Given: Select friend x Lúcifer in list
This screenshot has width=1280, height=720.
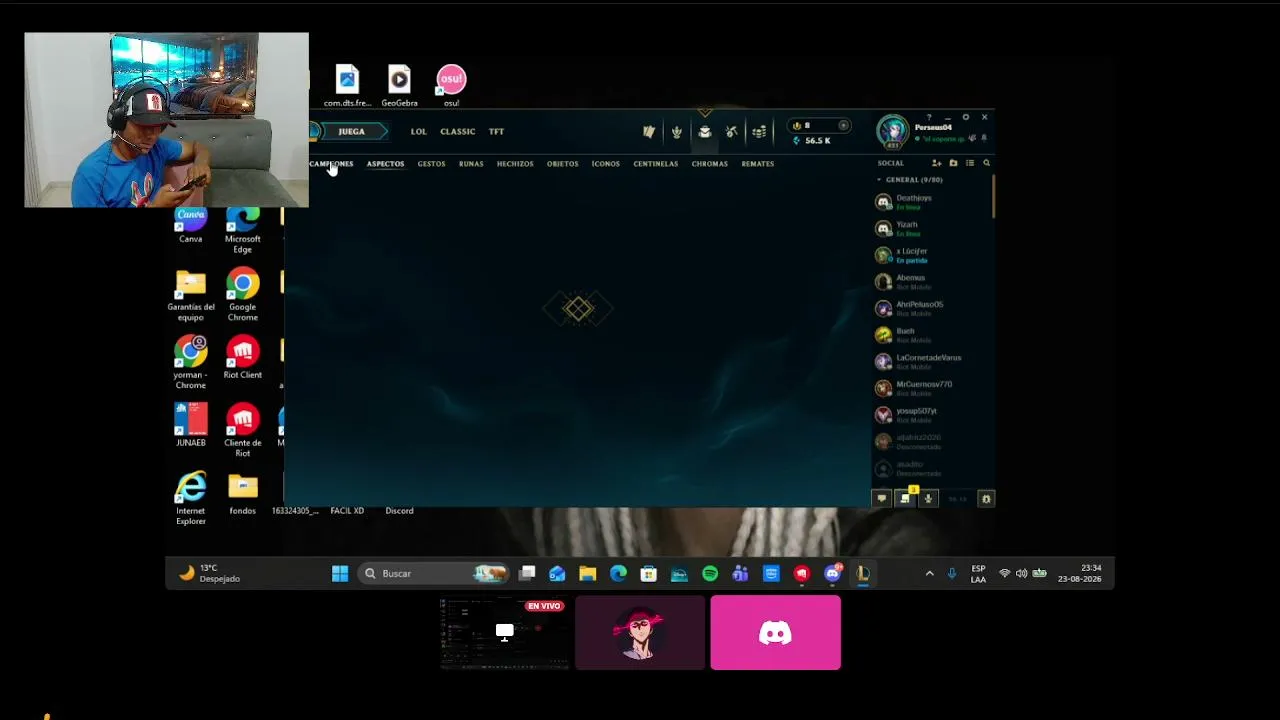Looking at the screenshot, I should point(931,255).
